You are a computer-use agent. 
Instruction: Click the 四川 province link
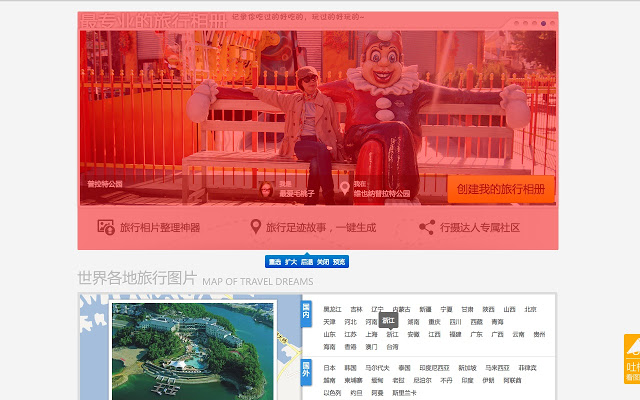456,322
